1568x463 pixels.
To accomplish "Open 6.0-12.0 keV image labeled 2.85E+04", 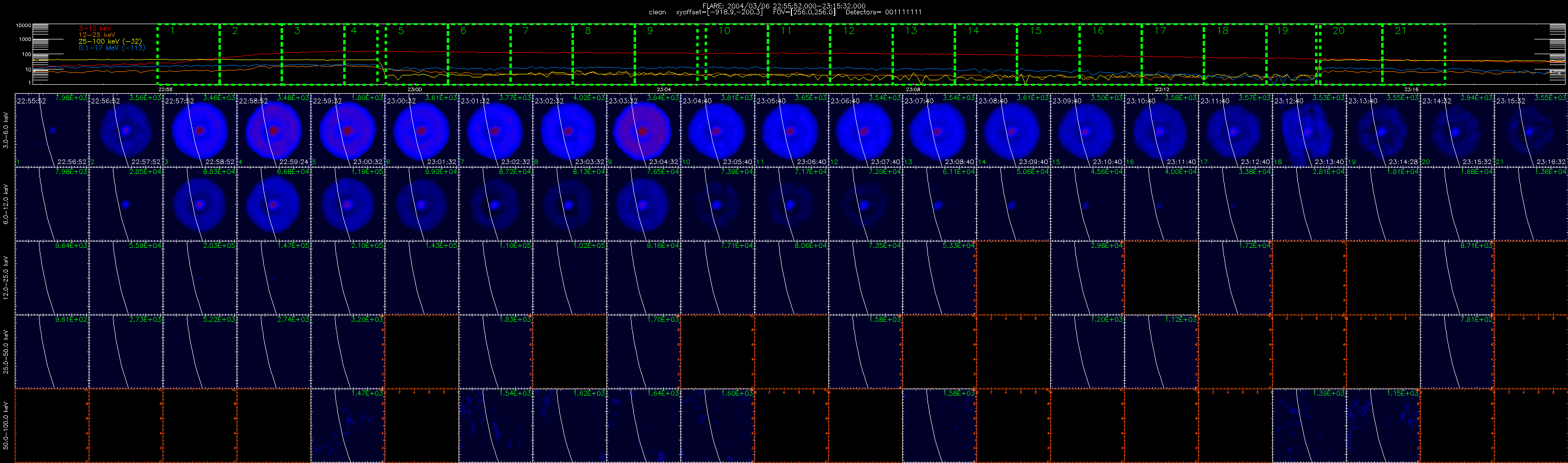I will click(126, 204).
